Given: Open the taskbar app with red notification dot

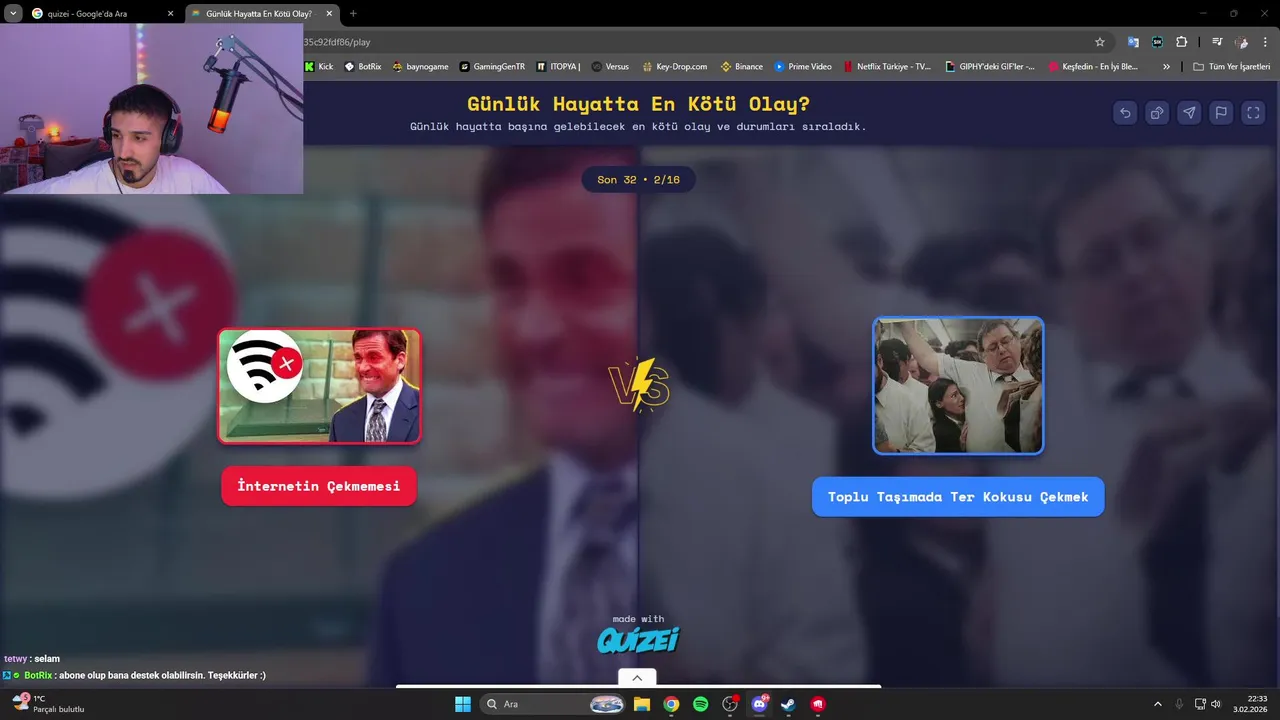Looking at the screenshot, I should click(730, 704).
